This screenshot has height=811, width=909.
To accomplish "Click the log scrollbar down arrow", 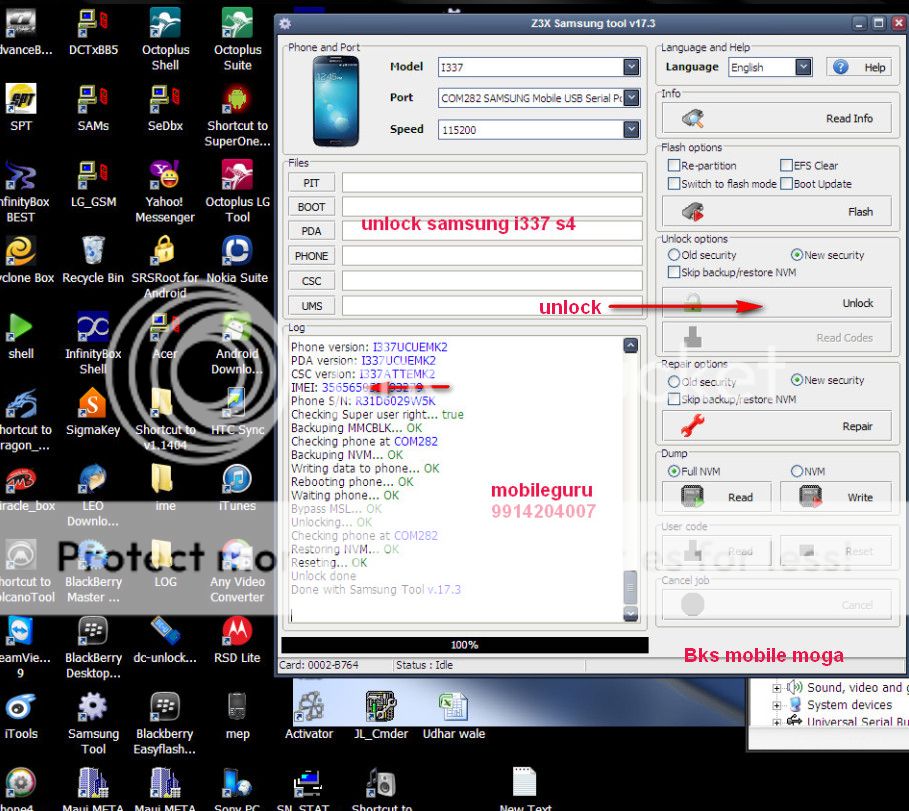I will pyautogui.click(x=630, y=613).
